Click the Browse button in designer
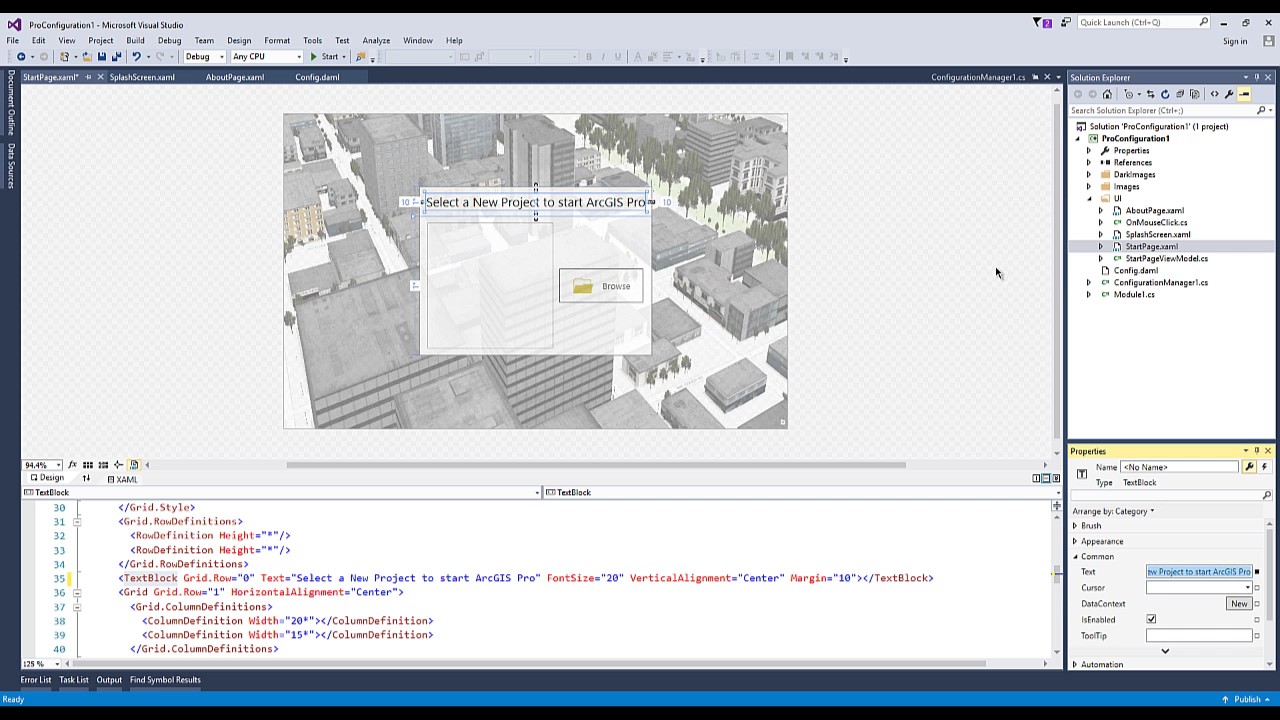Image resolution: width=1280 pixels, height=720 pixels. point(601,286)
